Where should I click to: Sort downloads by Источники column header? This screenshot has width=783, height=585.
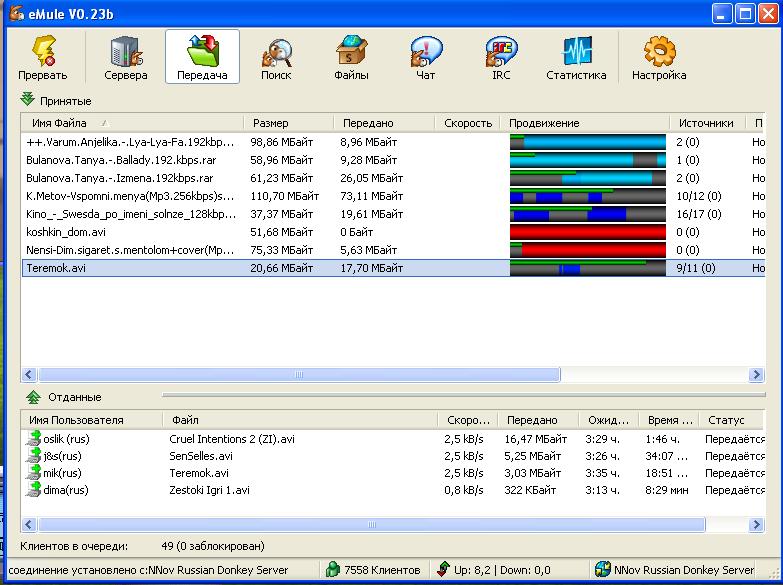click(x=707, y=123)
